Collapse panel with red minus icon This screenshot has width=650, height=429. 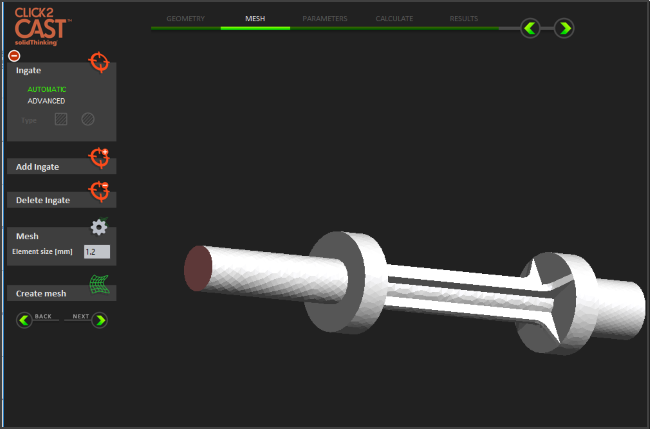click(x=14, y=56)
